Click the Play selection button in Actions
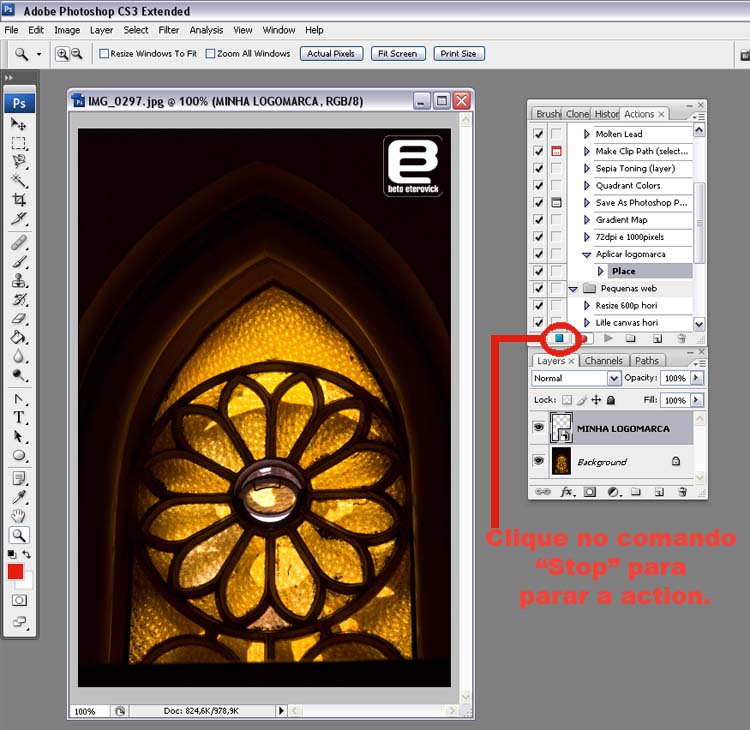750x730 pixels. pyautogui.click(x=607, y=339)
